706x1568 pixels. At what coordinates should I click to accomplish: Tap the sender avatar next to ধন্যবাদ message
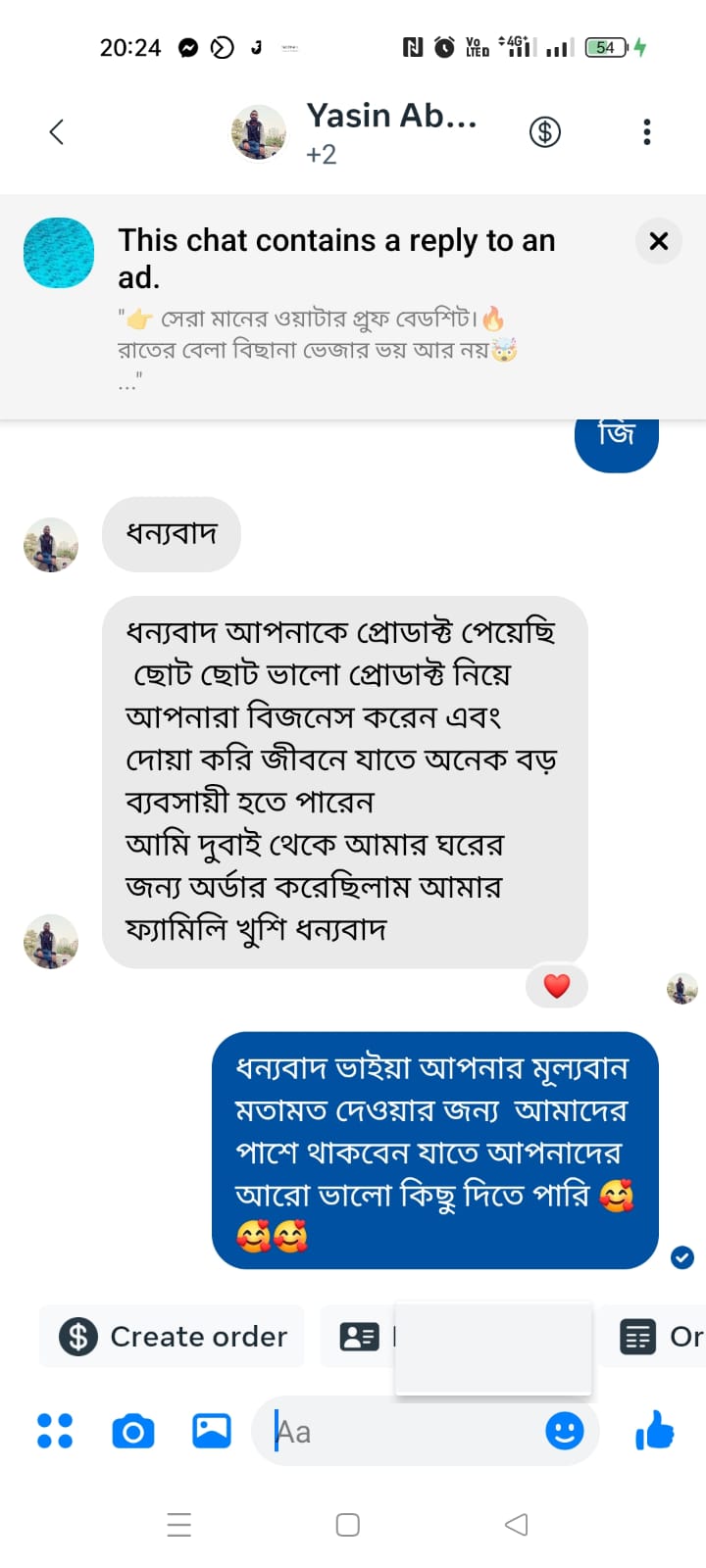point(51,545)
